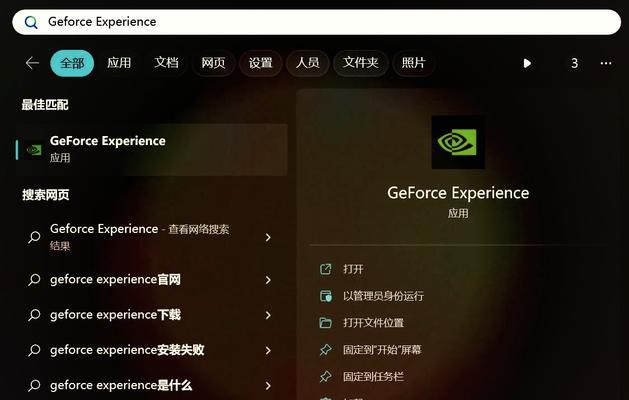Search icon beside geforce experience安装失败
The width and height of the screenshot is (629, 400).
(34, 350)
